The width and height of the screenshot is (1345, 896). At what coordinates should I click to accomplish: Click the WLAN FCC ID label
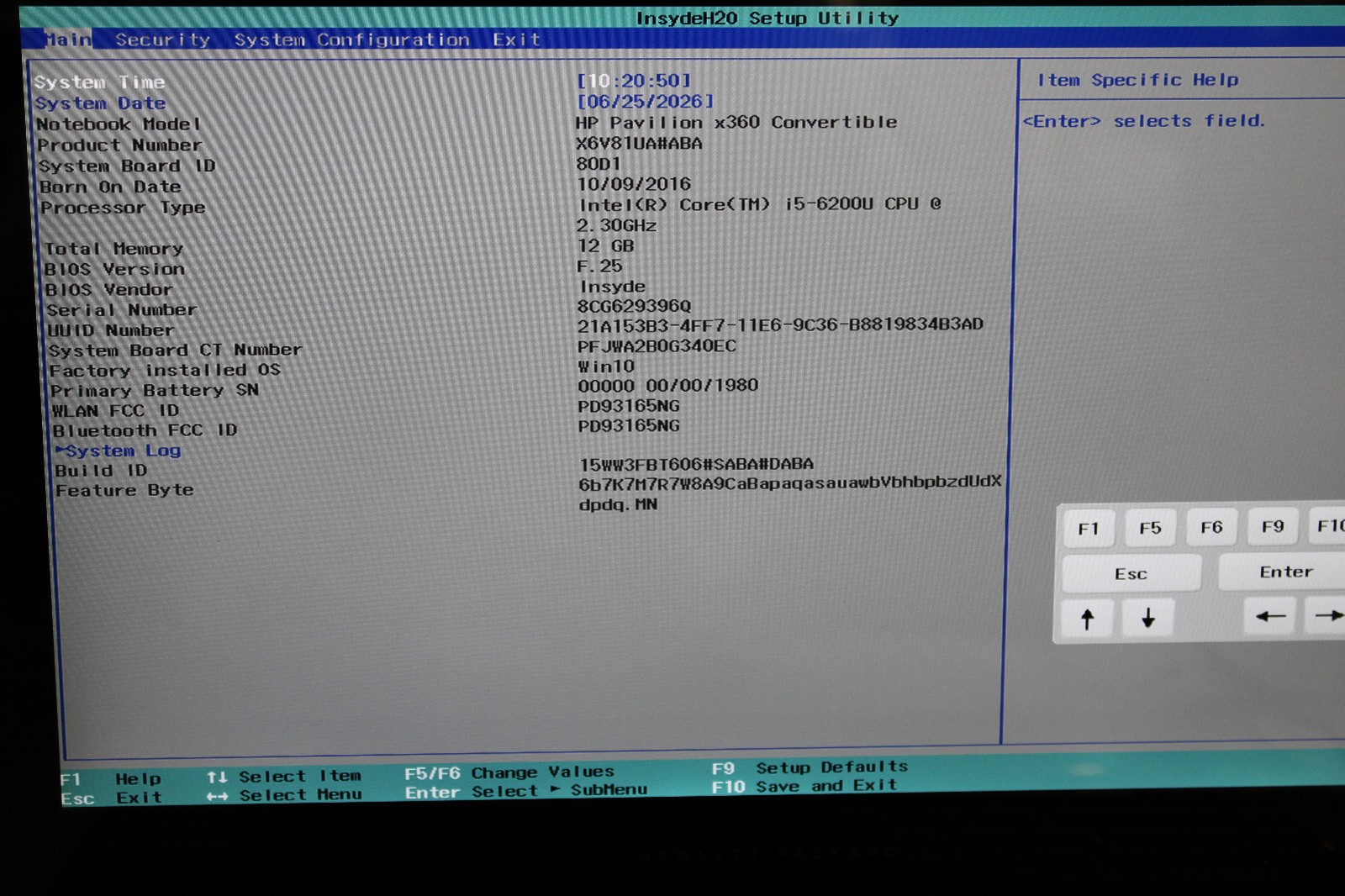(x=115, y=411)
